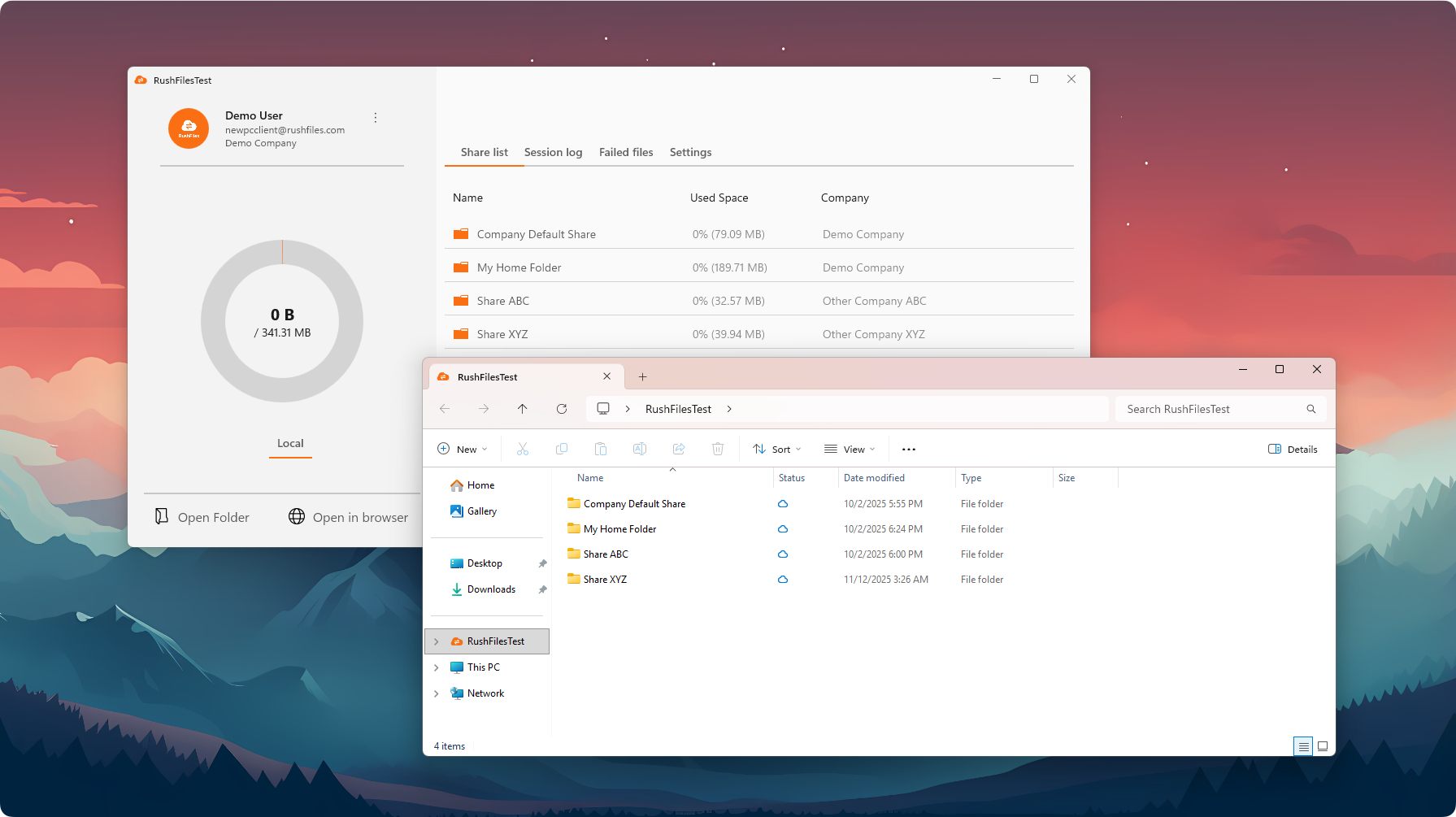Click Open in browser button
This screenshot has width=1456, height=817.
[348, 517]
